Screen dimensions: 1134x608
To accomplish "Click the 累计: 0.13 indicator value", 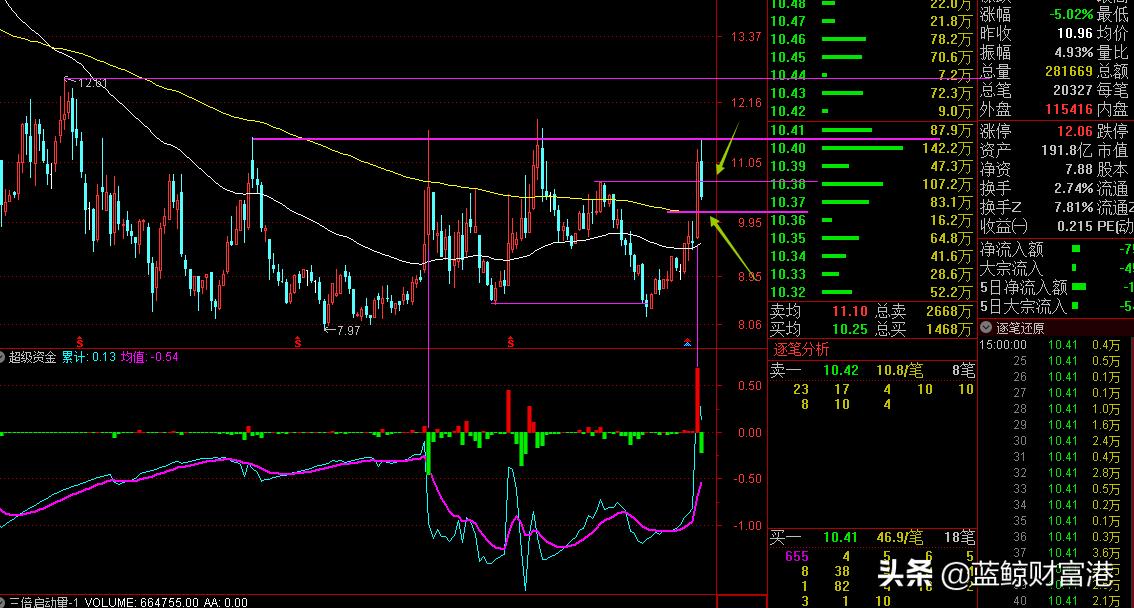I will pyautogui.click(x=88, y=357).
